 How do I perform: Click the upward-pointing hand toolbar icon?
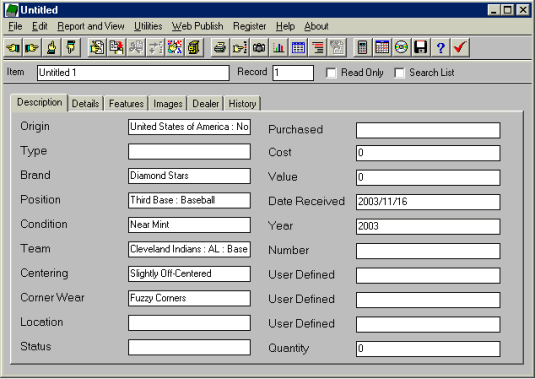(52, 47)
